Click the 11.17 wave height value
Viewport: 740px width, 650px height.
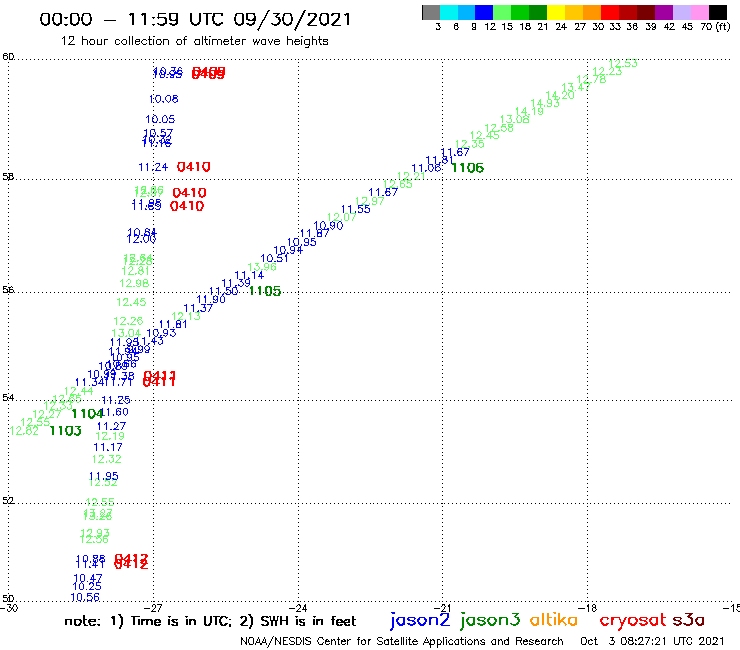click(x=108, y=447)
